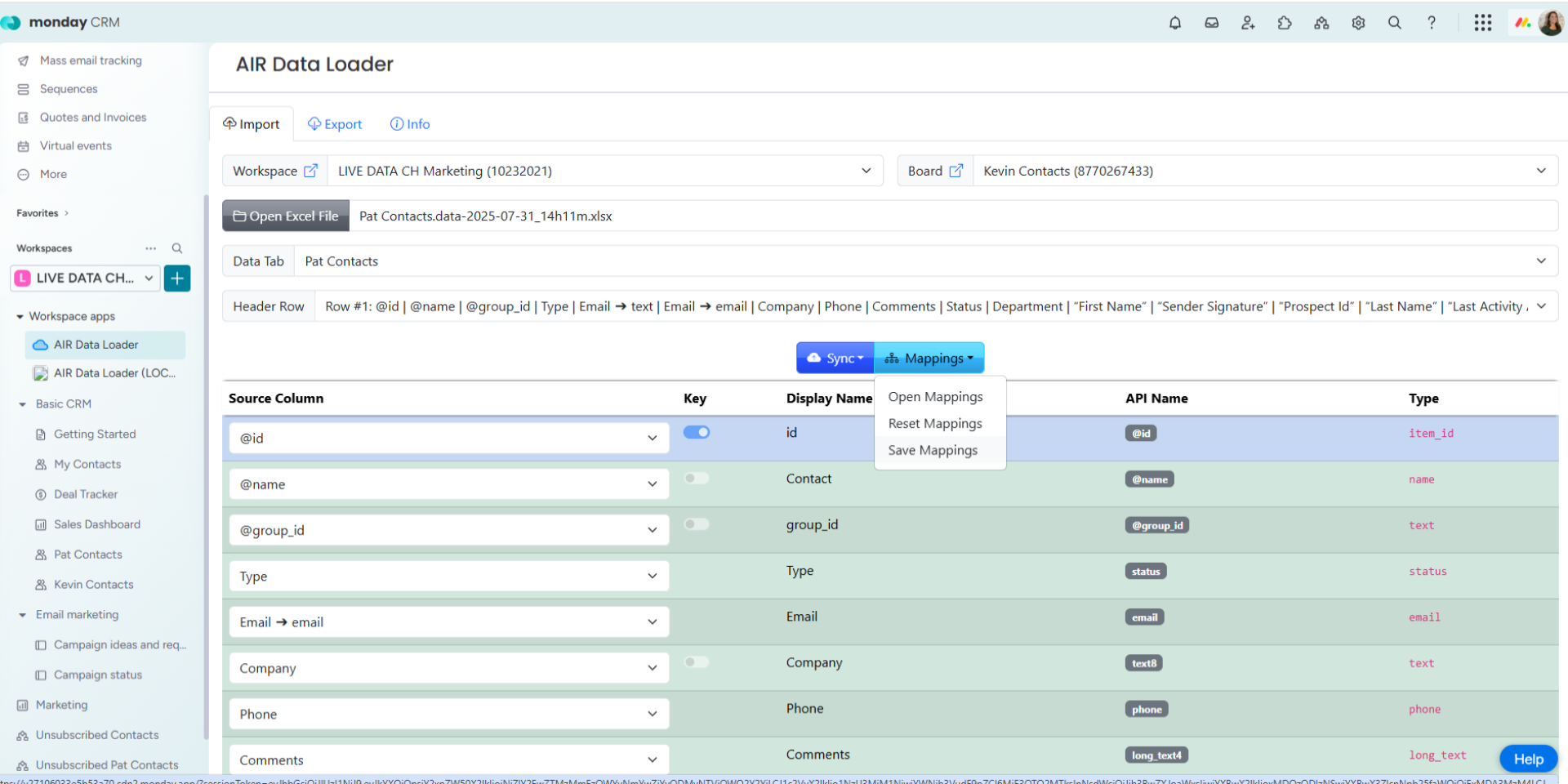Choose Open Mappings from menu
This screenshot has height=784, width=1568.
coord(936,397)
